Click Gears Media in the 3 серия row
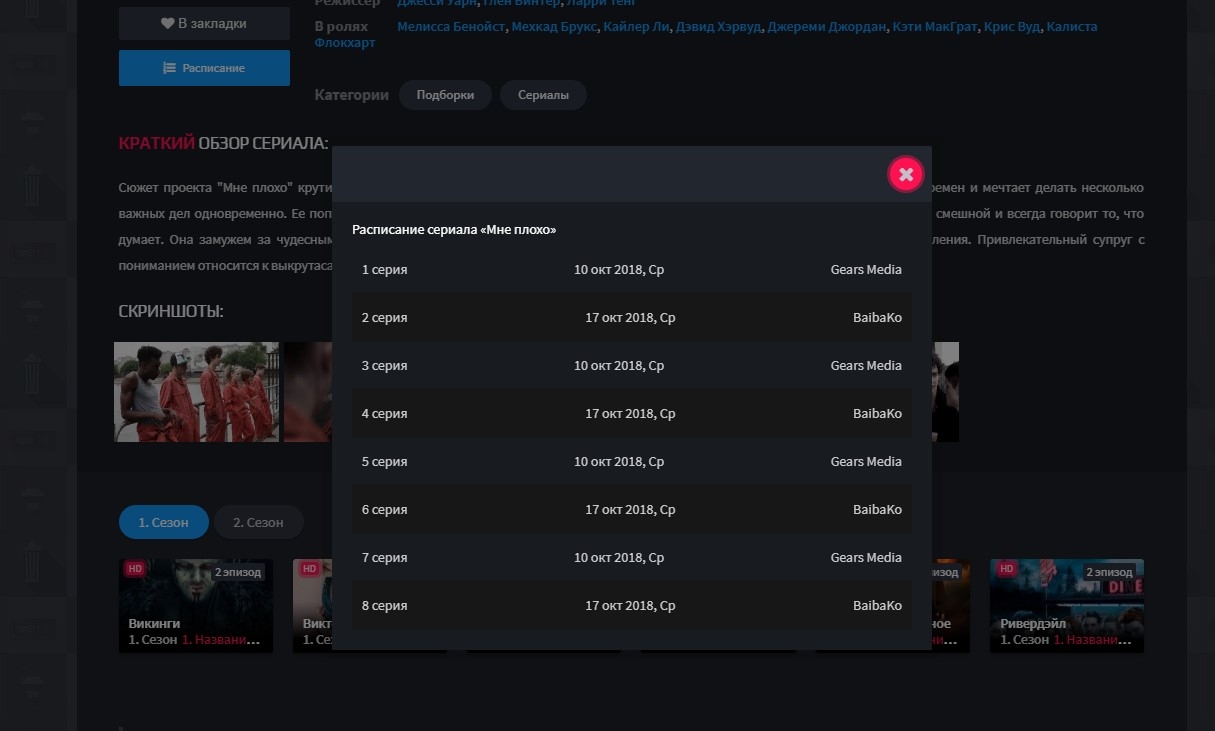This screenshot has width=1215, height=731. (866, 366)
